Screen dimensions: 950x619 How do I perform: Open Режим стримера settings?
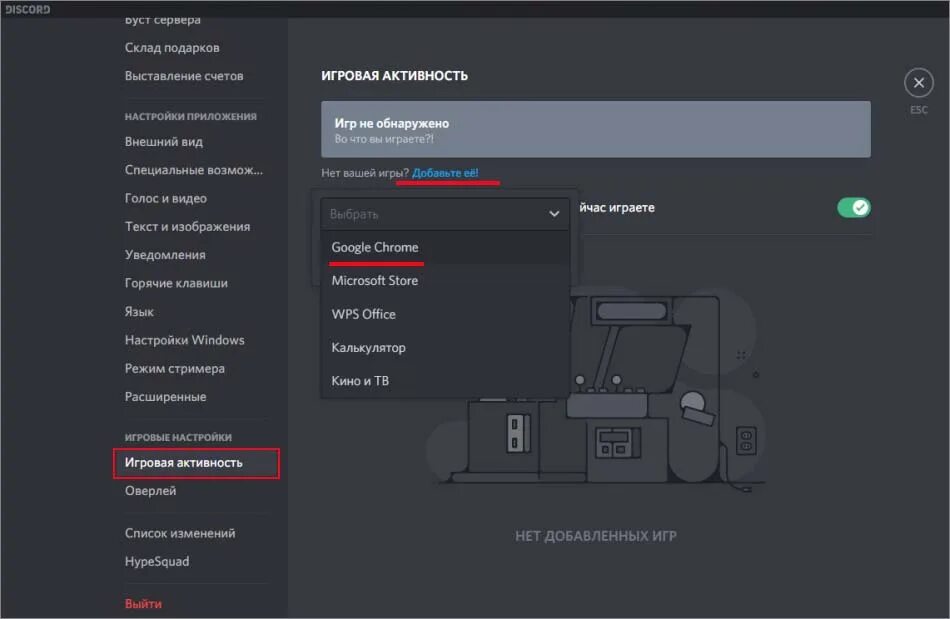click(174, 368)
